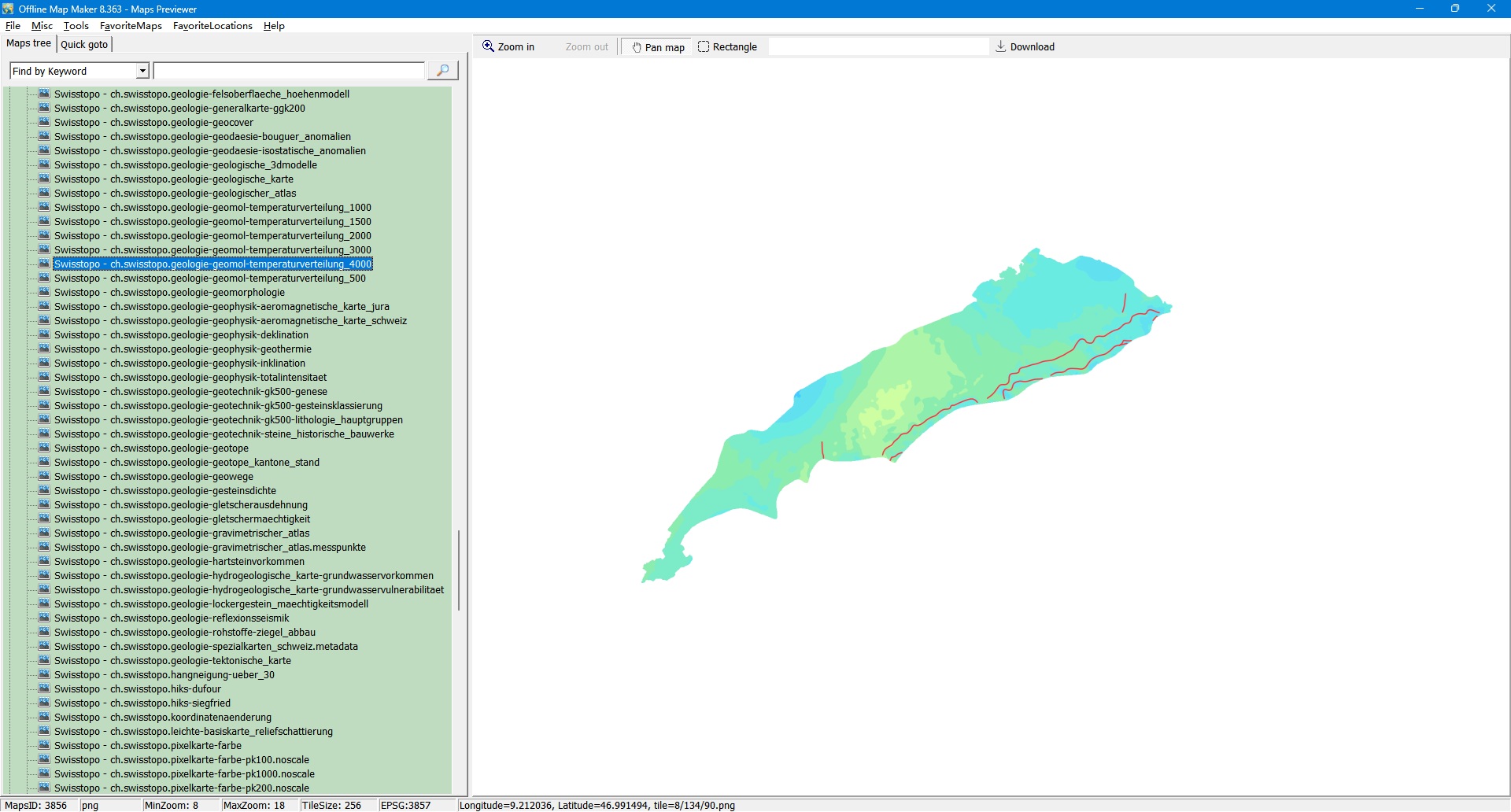Image resolution: width=1511 pixels, height=812 pixels.
Task: Open the FavoriteMaps menu
Action: tap(131, 26)
